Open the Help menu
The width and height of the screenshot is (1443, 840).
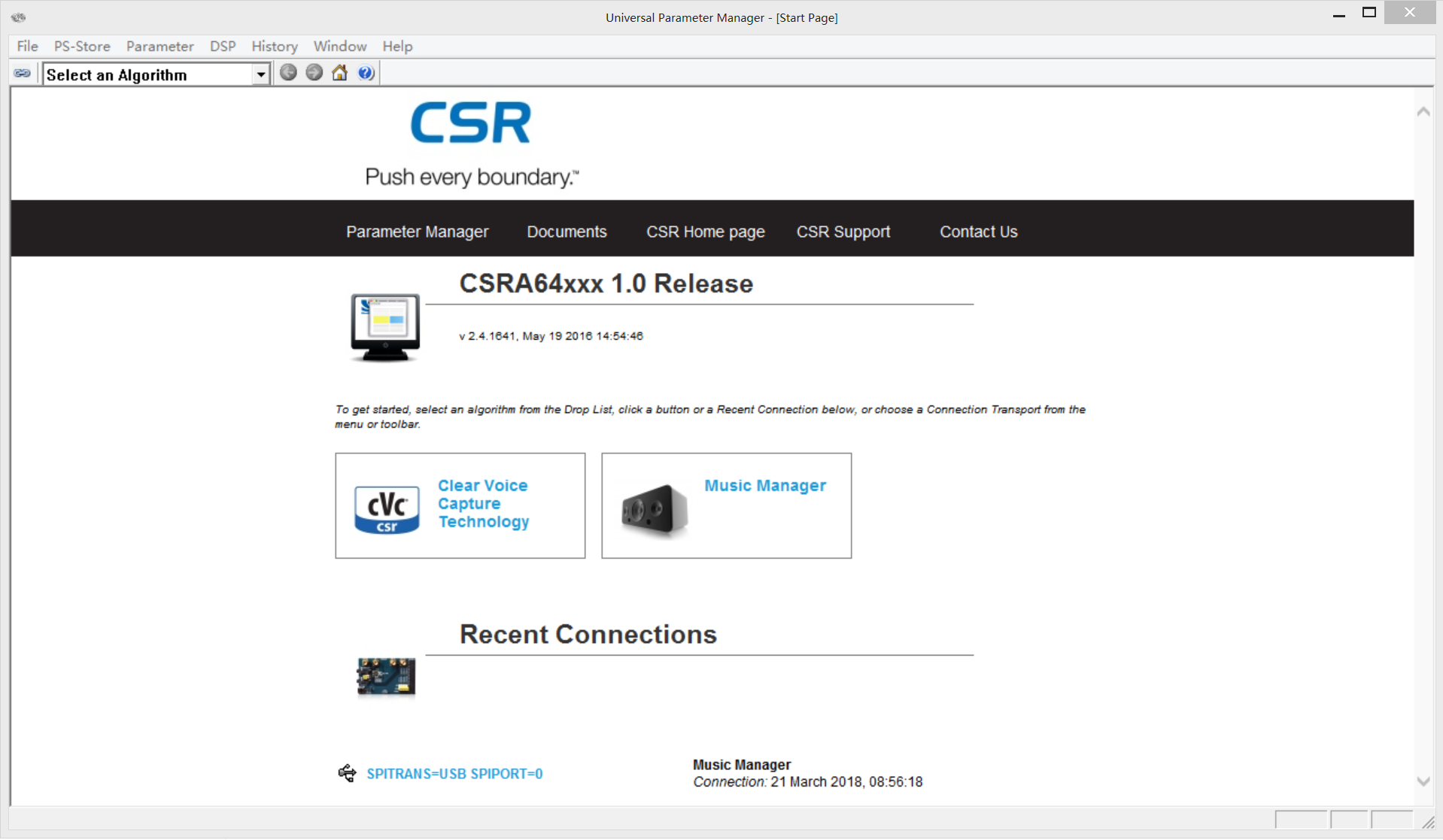pyautogui.click(x=397, y=46)
